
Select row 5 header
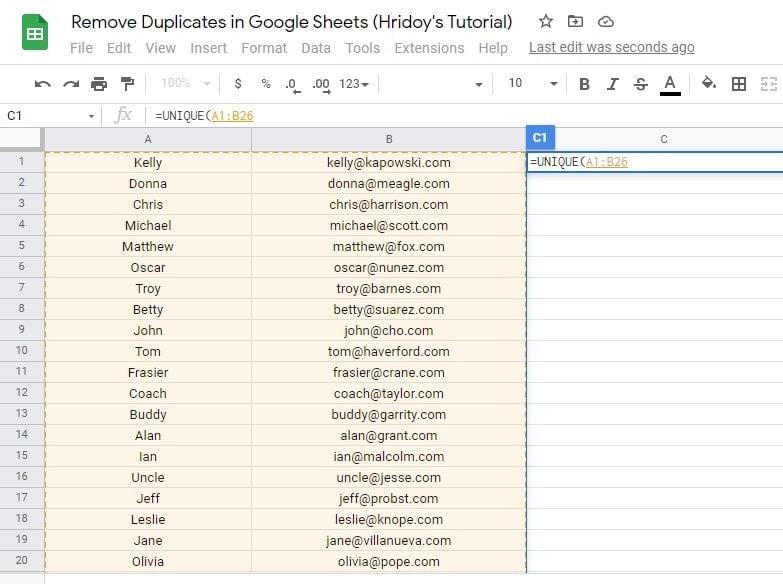coord(21,245)
